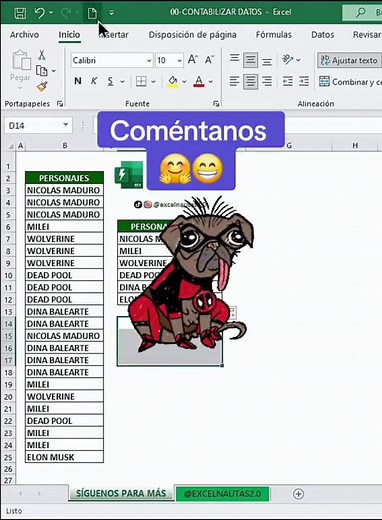Click the PERSONAJES header cell in column B
Image resolution: width=382 pixels, height=520 pixels.
point(64,178)
